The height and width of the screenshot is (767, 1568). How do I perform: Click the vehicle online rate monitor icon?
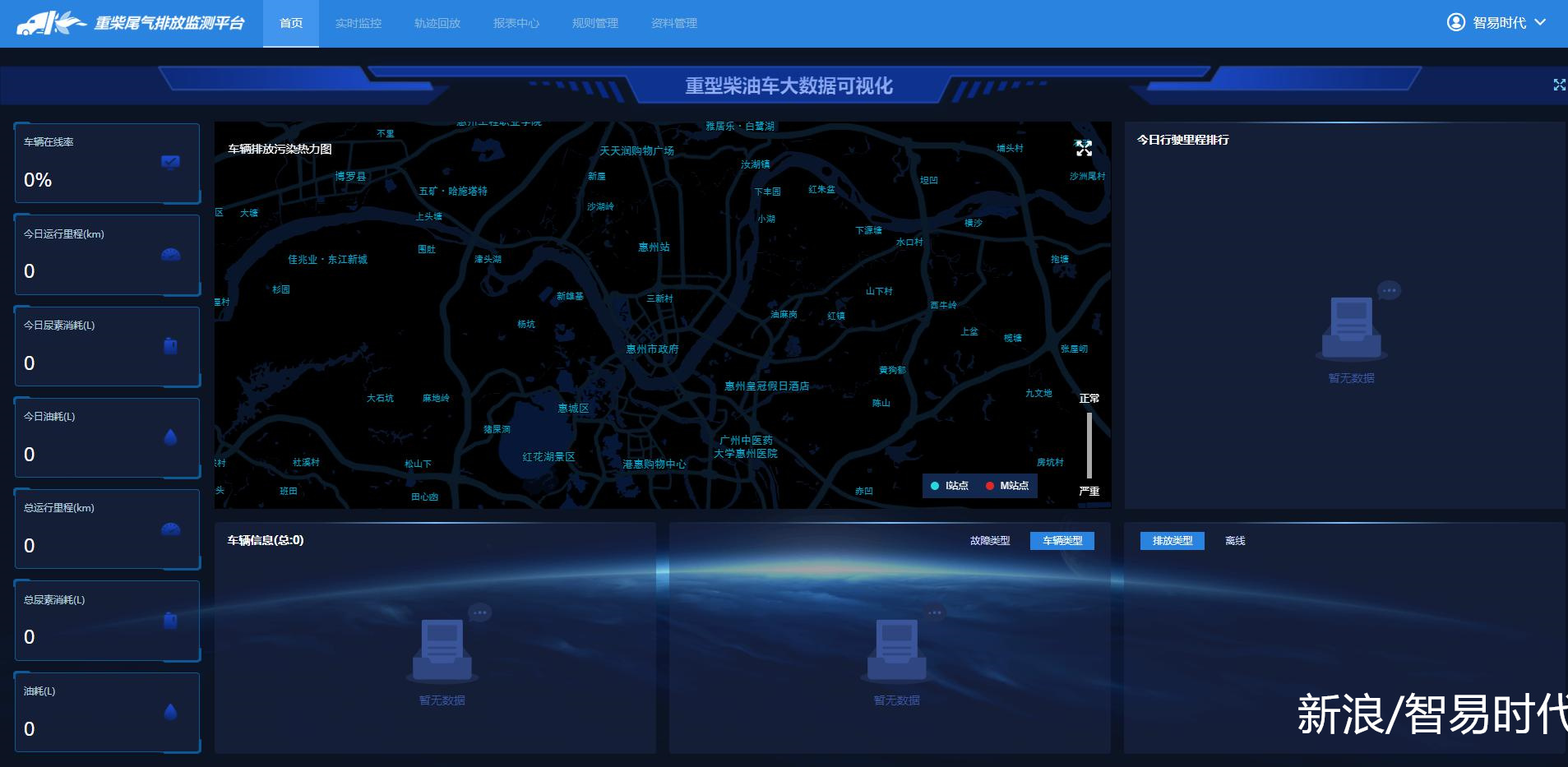click(x=170, y=162)
